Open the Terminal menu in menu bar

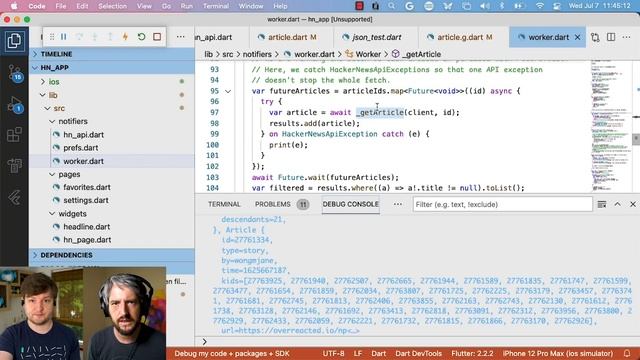click(x=216, y=6)
